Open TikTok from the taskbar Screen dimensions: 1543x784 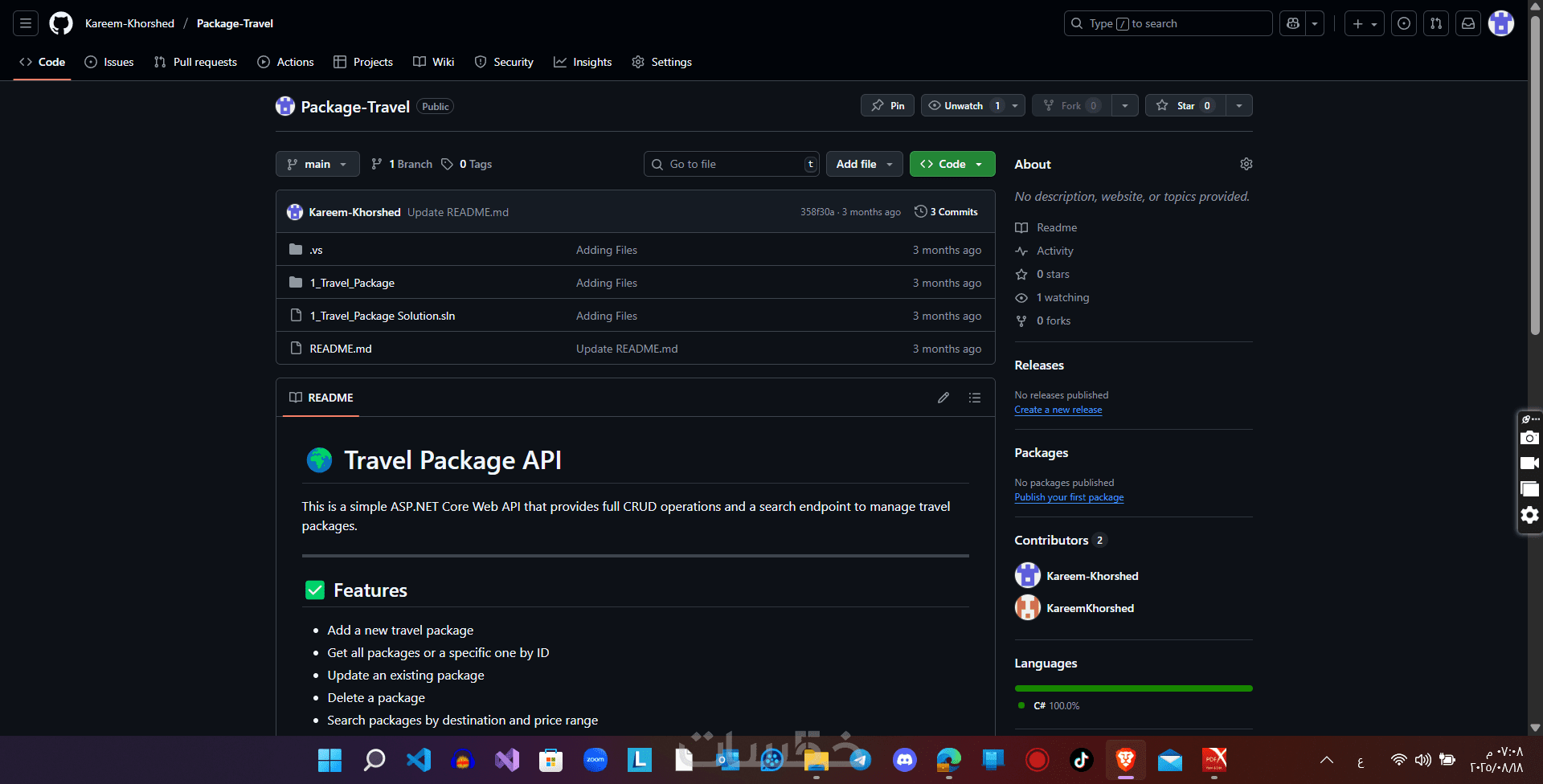click(x=1082, y=760)
